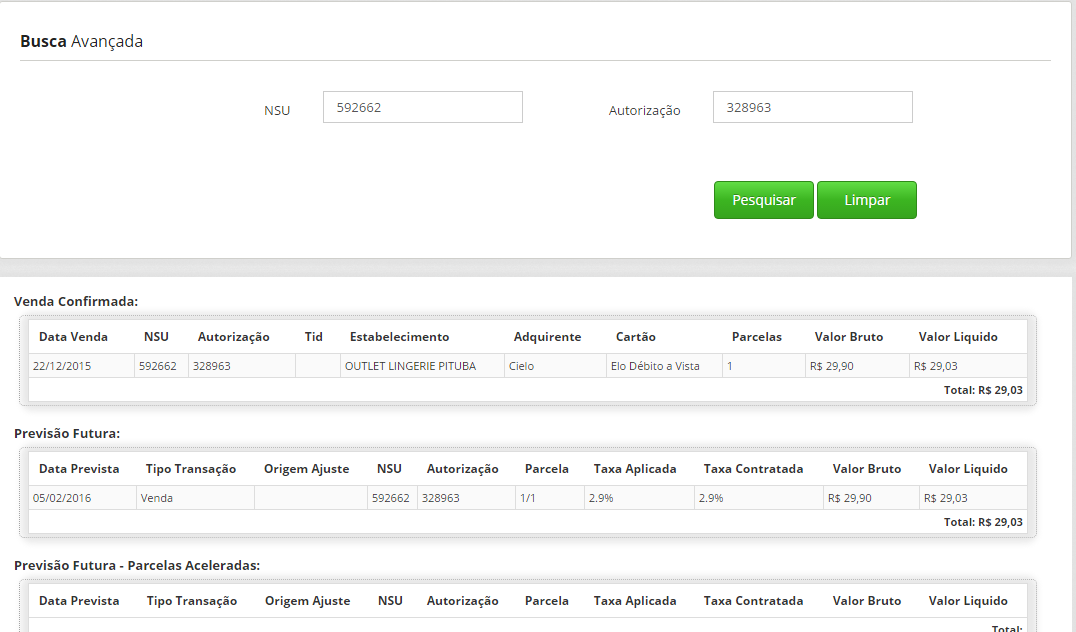Click Parcela header in Parcelas Aceleradas table

(547, 600)
